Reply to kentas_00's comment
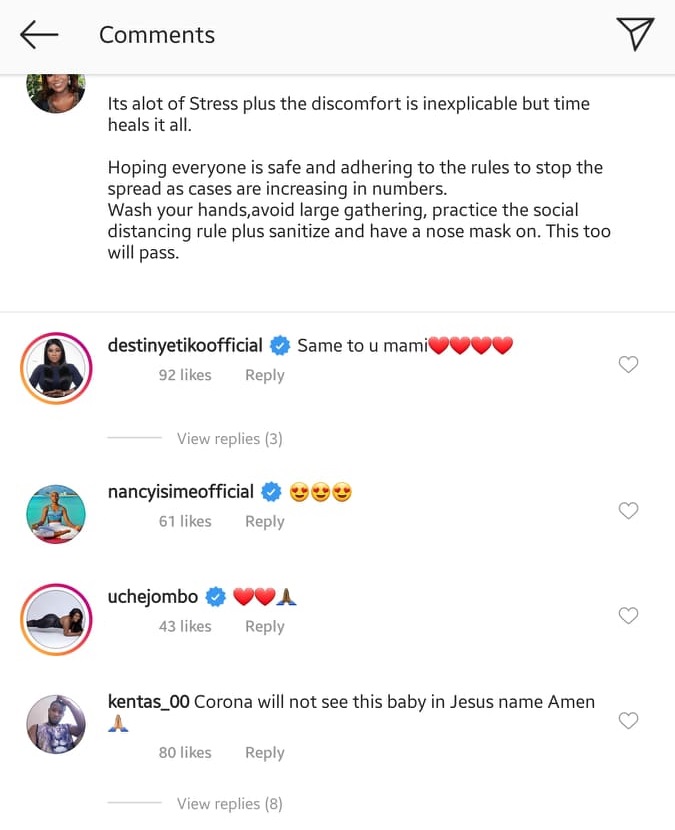The height and width of the screenshot is (830, 675). tap(264, 752)
